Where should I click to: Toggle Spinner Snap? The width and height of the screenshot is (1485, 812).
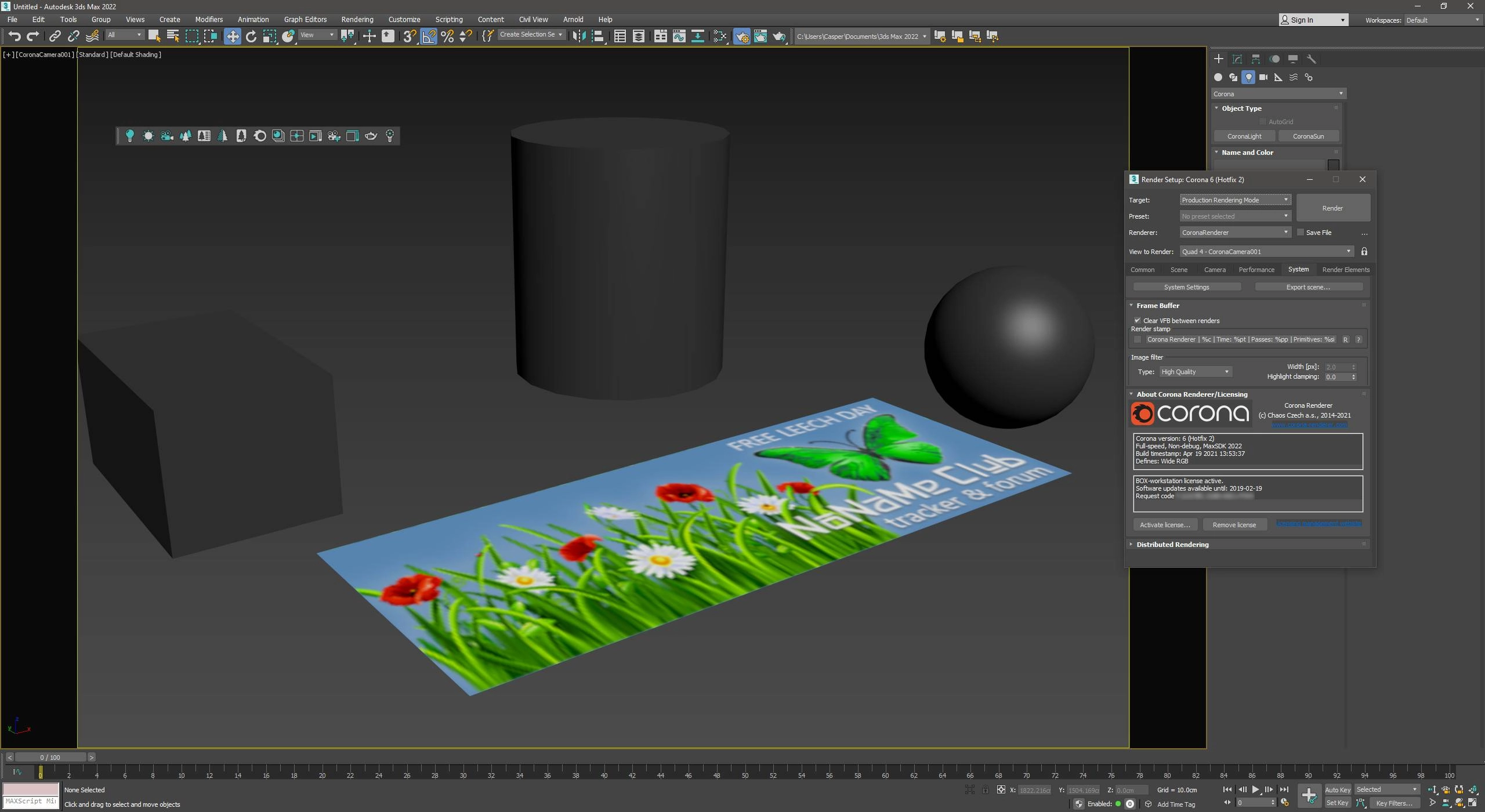pos(466,36)
